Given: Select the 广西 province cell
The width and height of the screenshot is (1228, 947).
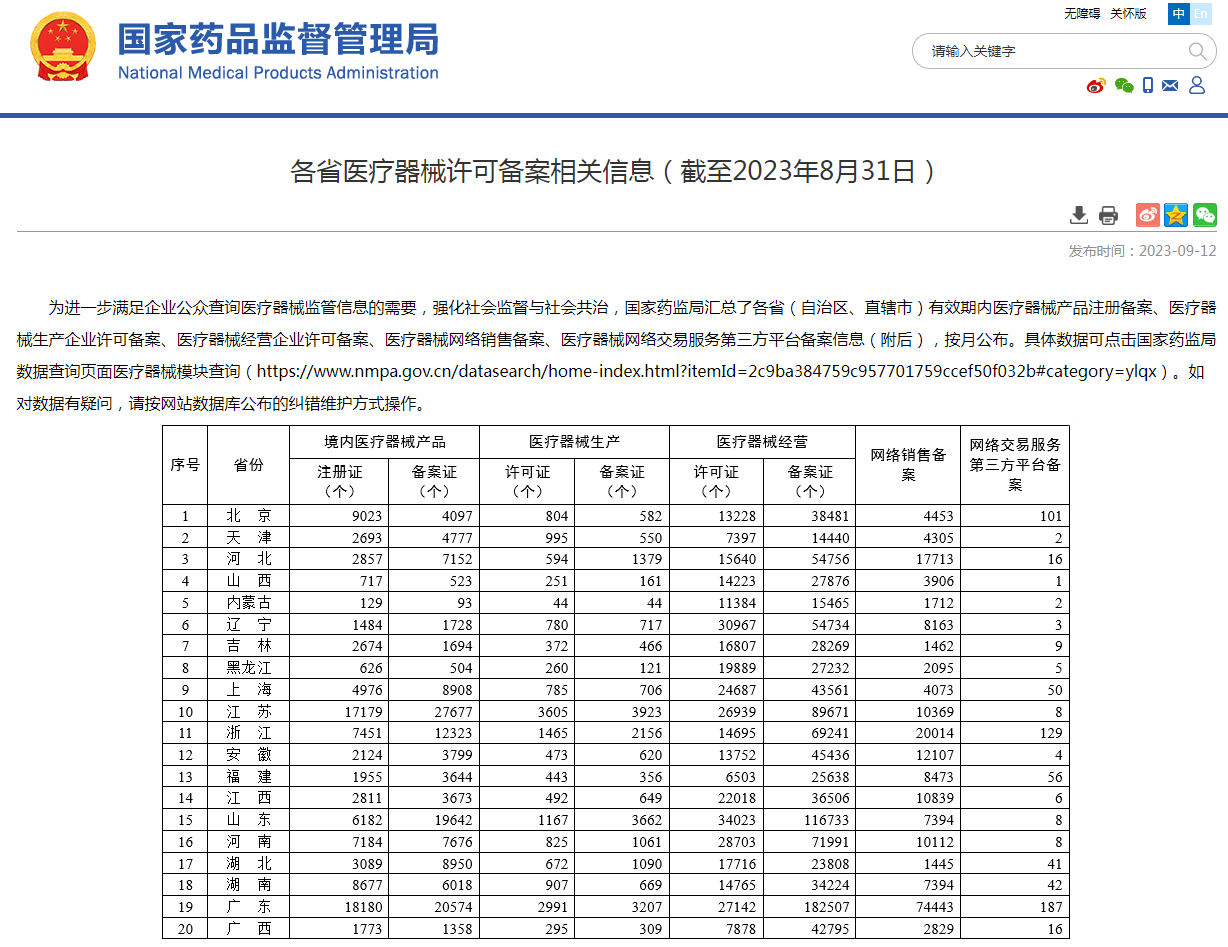Looking at the screenshot, I should click(249, 929).
